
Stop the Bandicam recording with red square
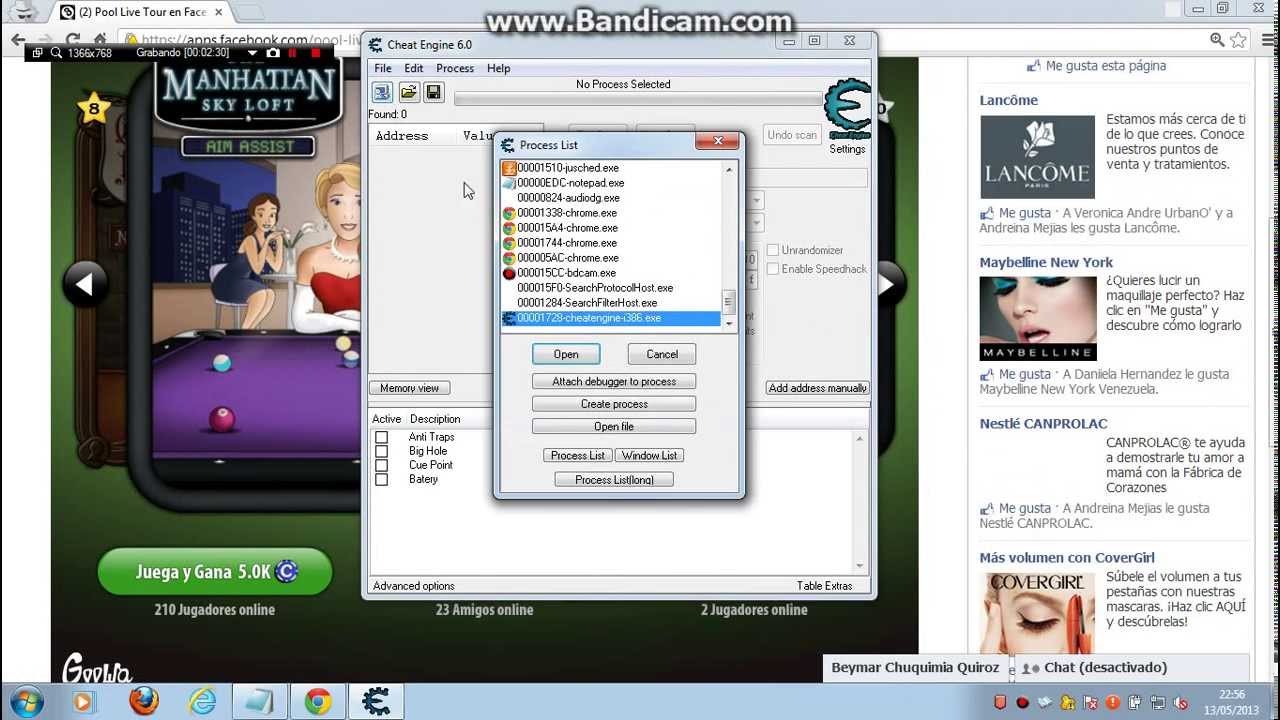[316, 52]
